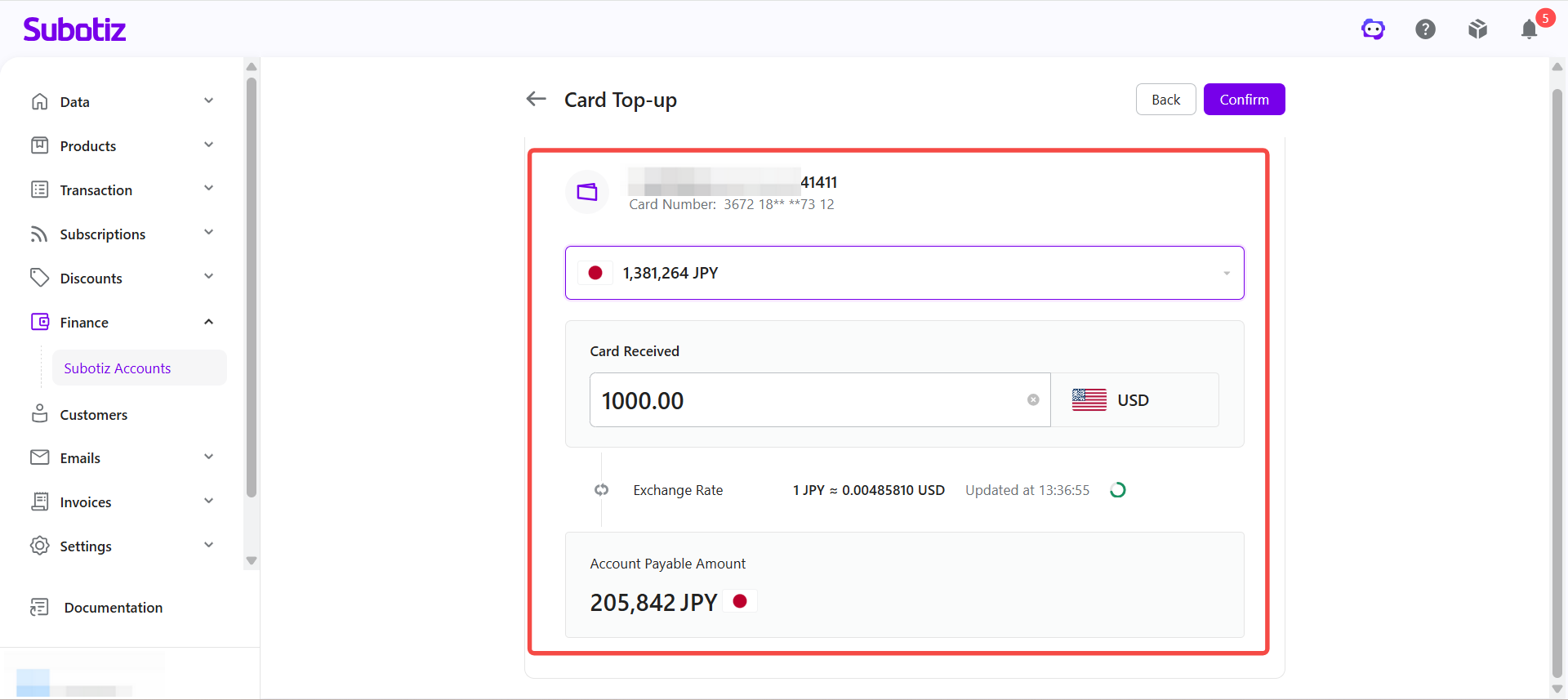Viewport: 1568px width, 700px height.
Task: Click the sidebar scroll down arrow
Action: 252,560
